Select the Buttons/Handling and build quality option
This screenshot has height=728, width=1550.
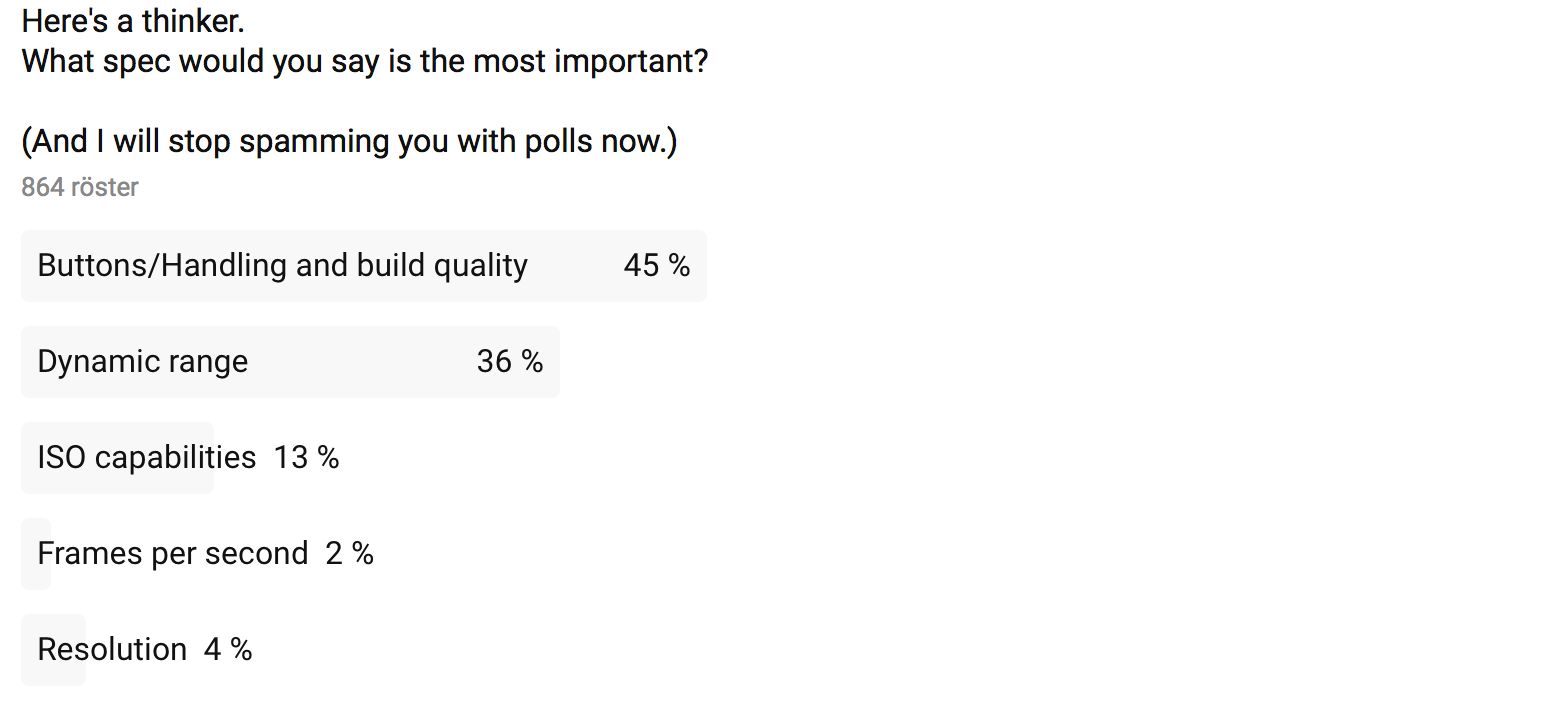(364, 266)
